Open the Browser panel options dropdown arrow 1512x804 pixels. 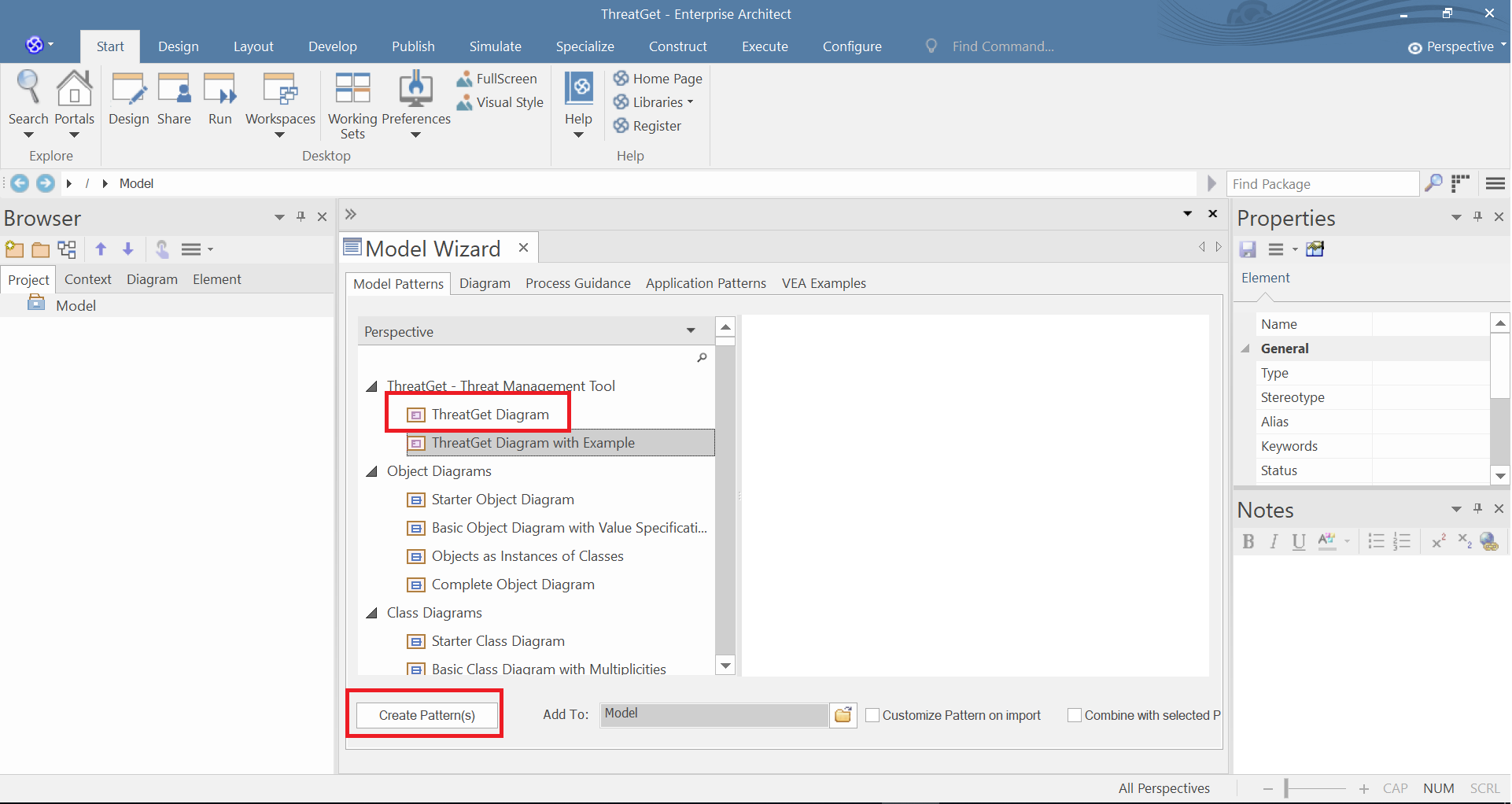pyautogui.click(x=279, y=217)
